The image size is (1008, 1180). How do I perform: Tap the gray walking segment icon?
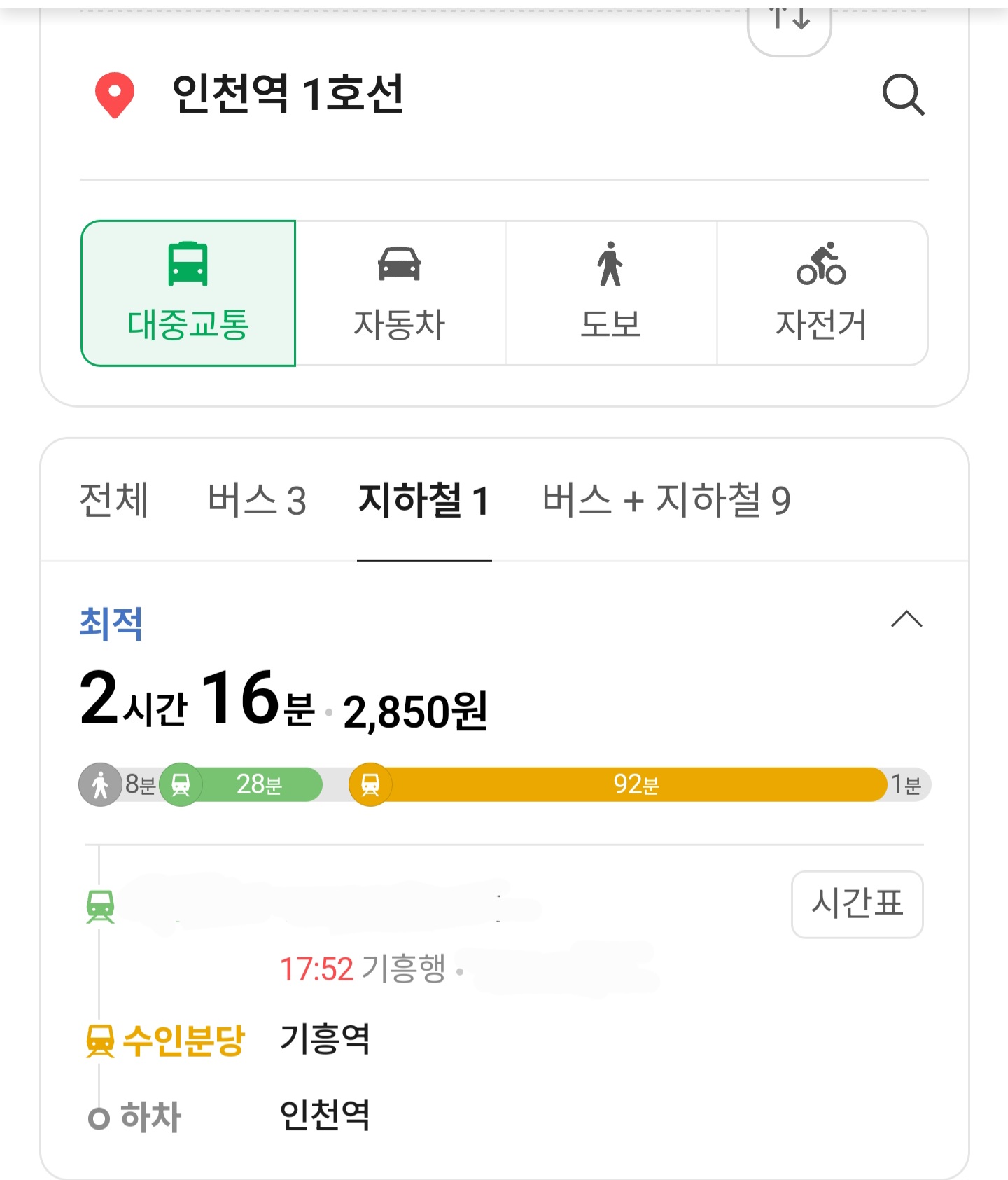pyautogui.click(x=101, y=784)
